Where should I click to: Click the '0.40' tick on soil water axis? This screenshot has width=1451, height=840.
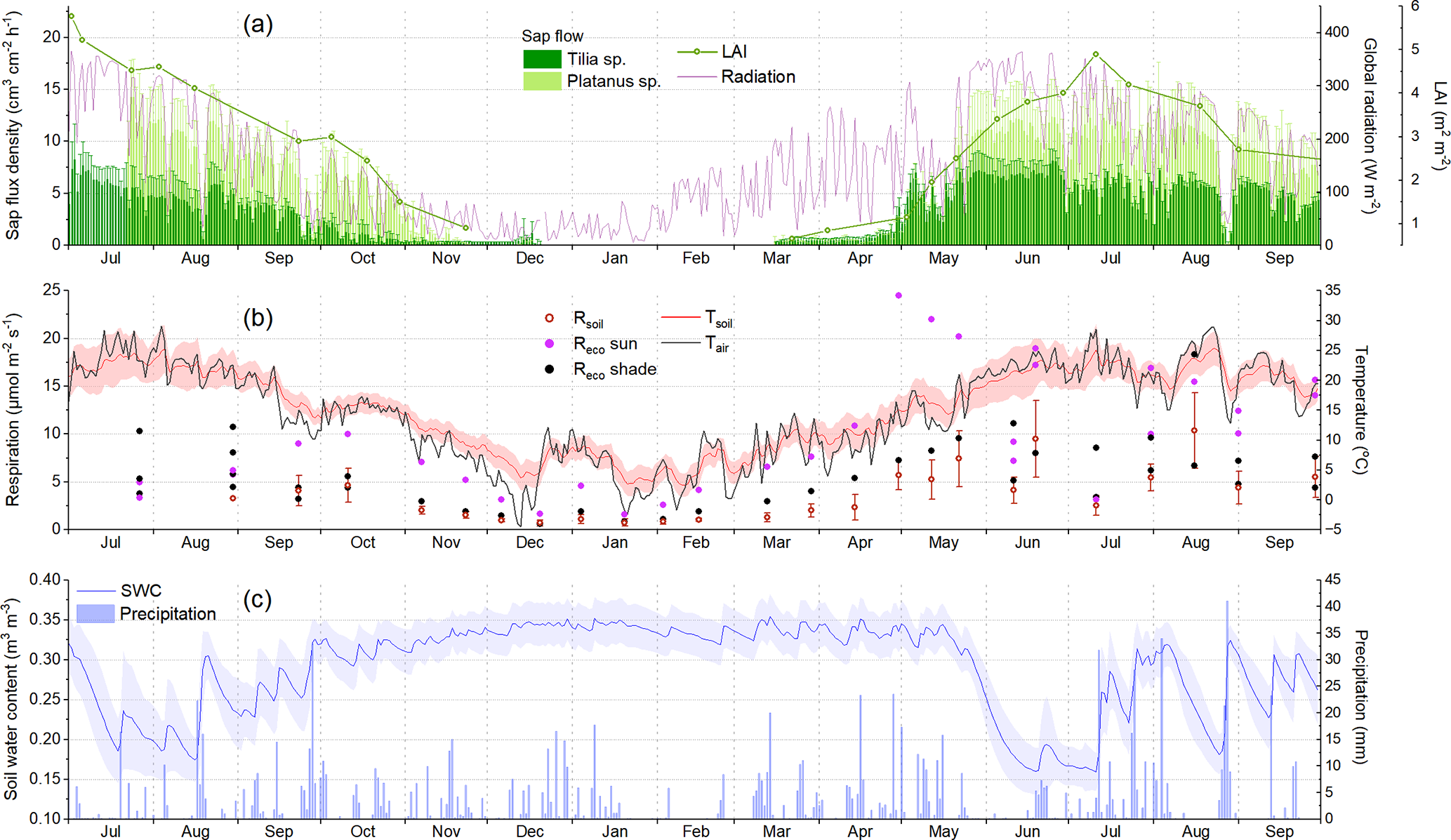[x=45, y=580]
